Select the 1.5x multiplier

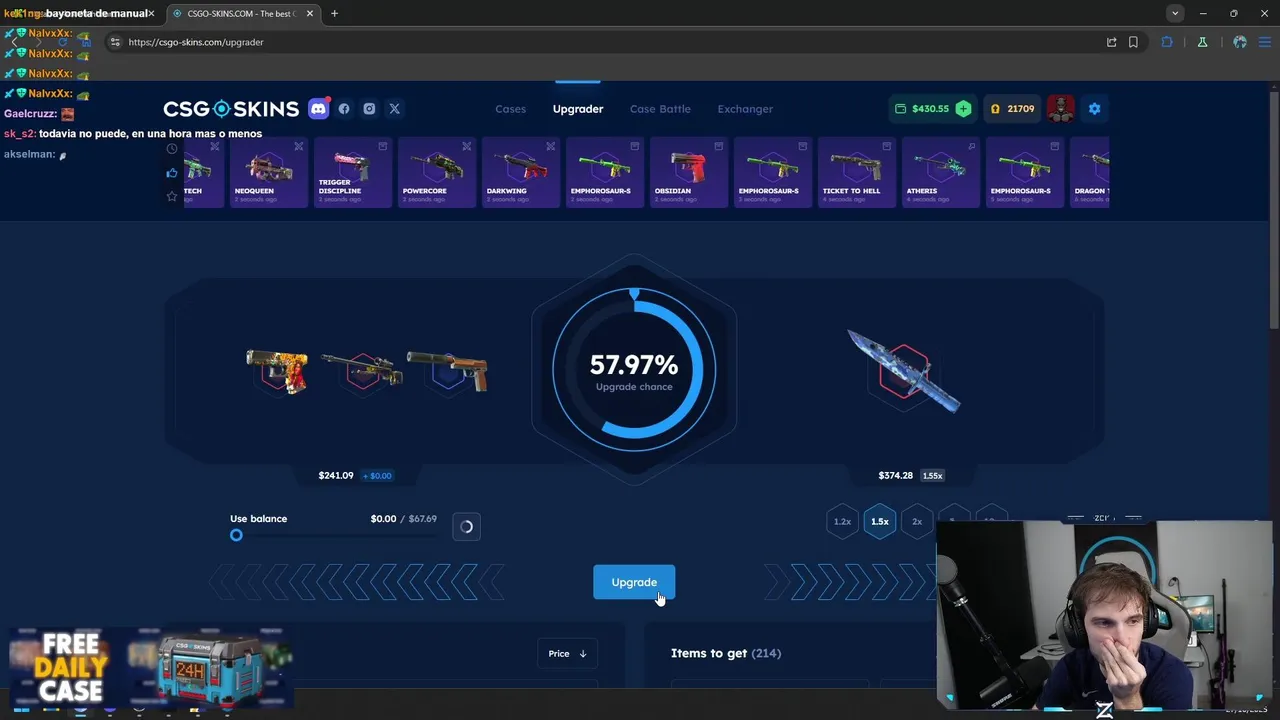point(880,521)
